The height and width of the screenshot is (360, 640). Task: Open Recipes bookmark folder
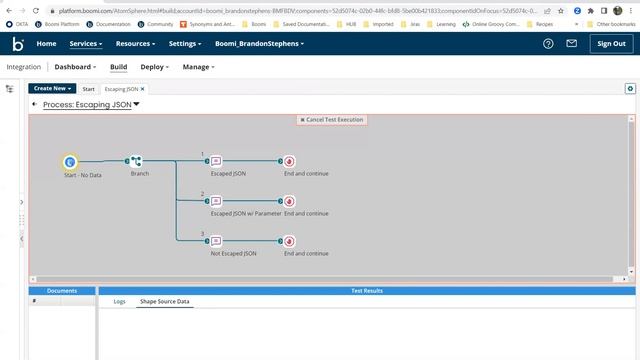540,24
